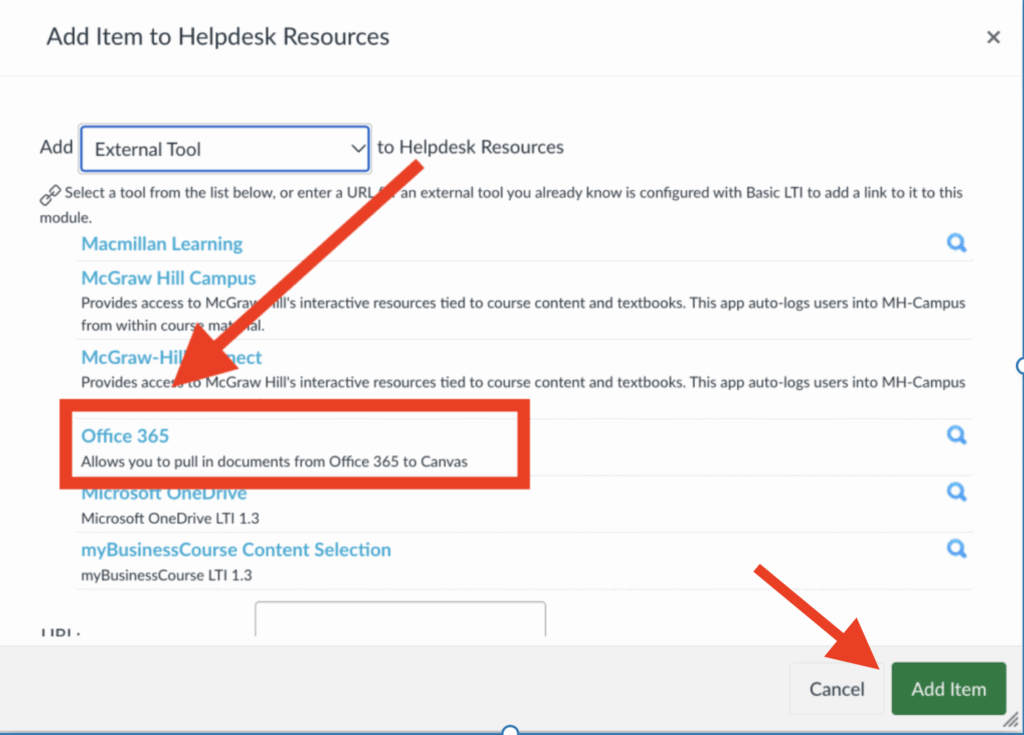1024x735 pixels.
Task: Open the Macmillan Learning tool link
Action: (161, 243)
